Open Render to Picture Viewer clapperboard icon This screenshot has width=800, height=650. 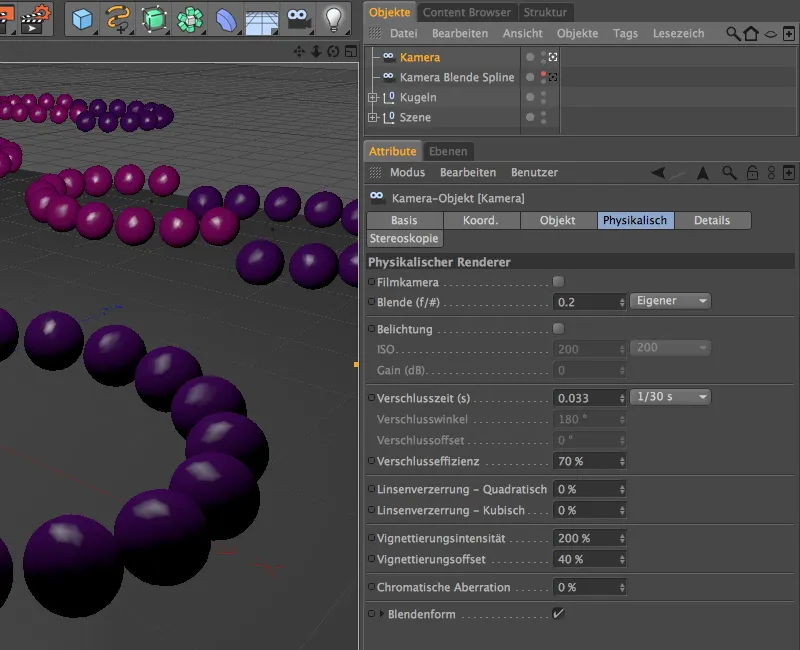(x=35, y=19)
